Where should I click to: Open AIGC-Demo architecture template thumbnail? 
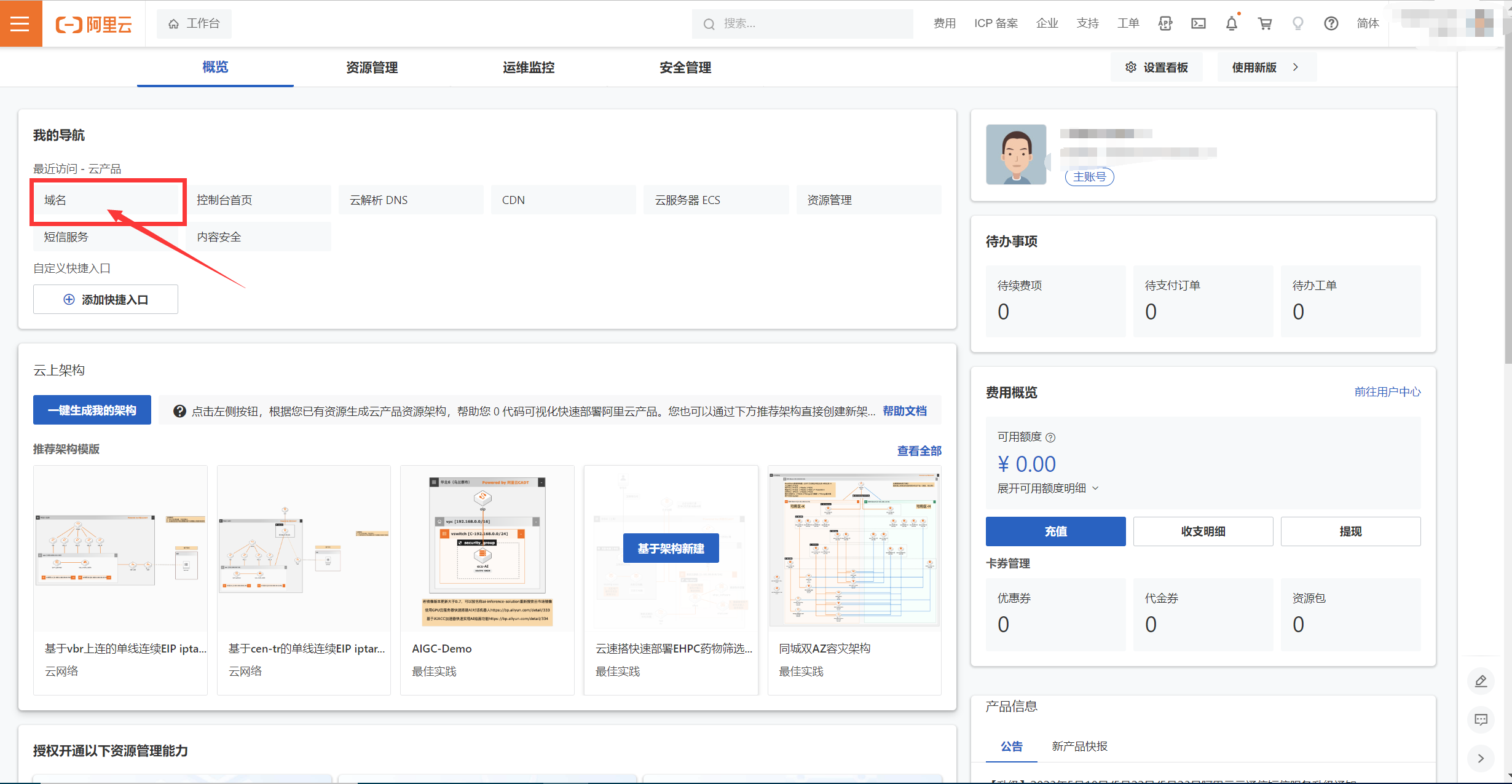click(x=487, y=548)
